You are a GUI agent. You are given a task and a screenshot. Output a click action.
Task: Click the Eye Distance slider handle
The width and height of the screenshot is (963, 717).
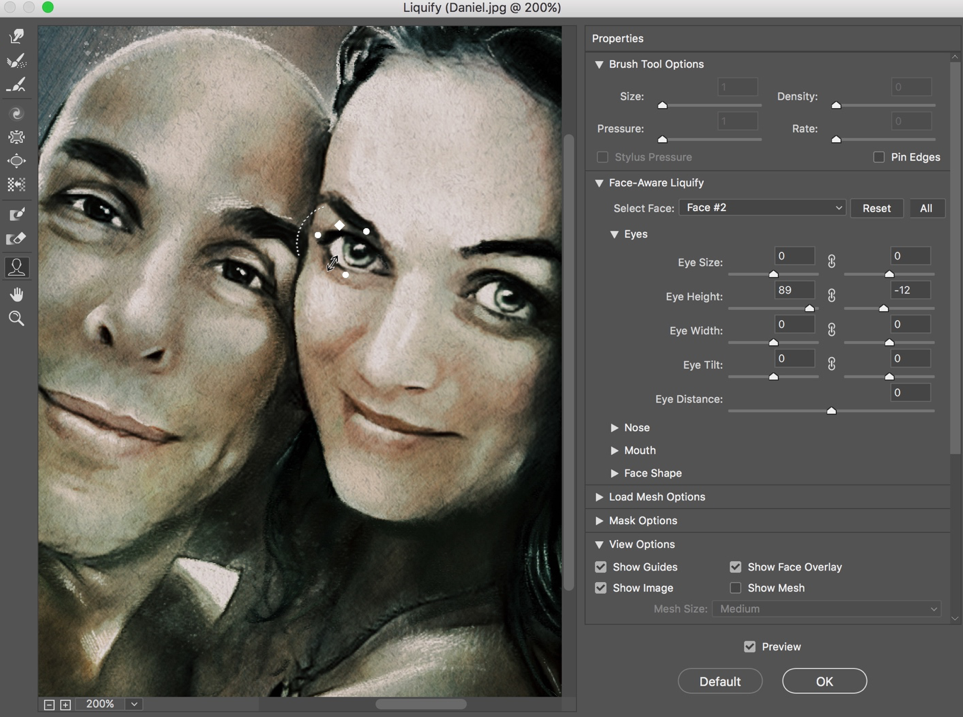pyautogui.click(x=831, y=410)
